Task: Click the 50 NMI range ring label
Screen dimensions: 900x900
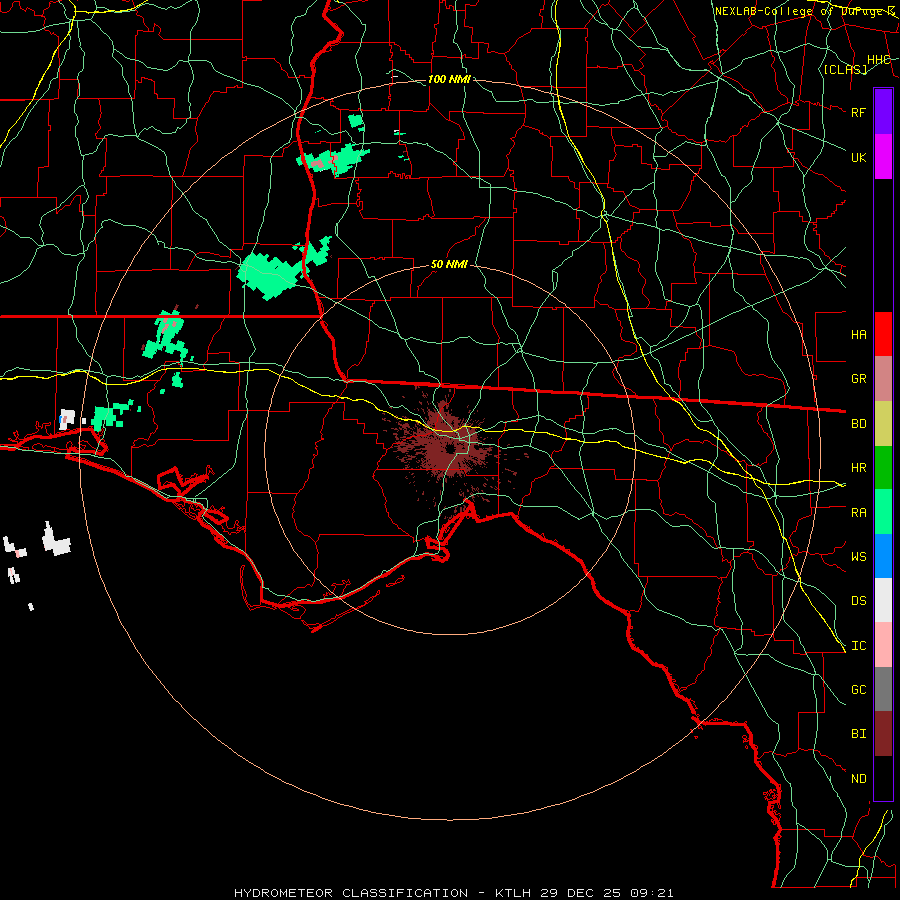Action: pyautogui.click(x=449, y=265)
